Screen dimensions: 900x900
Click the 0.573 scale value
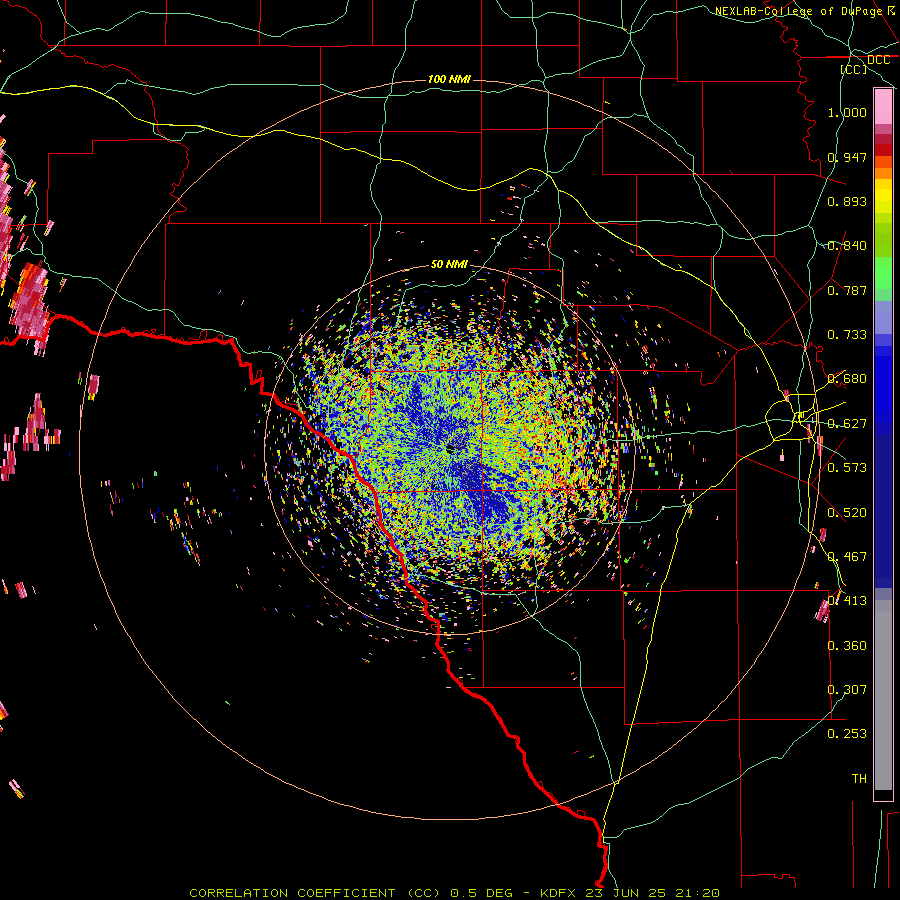pyautogui.click(x=847, y=468)
